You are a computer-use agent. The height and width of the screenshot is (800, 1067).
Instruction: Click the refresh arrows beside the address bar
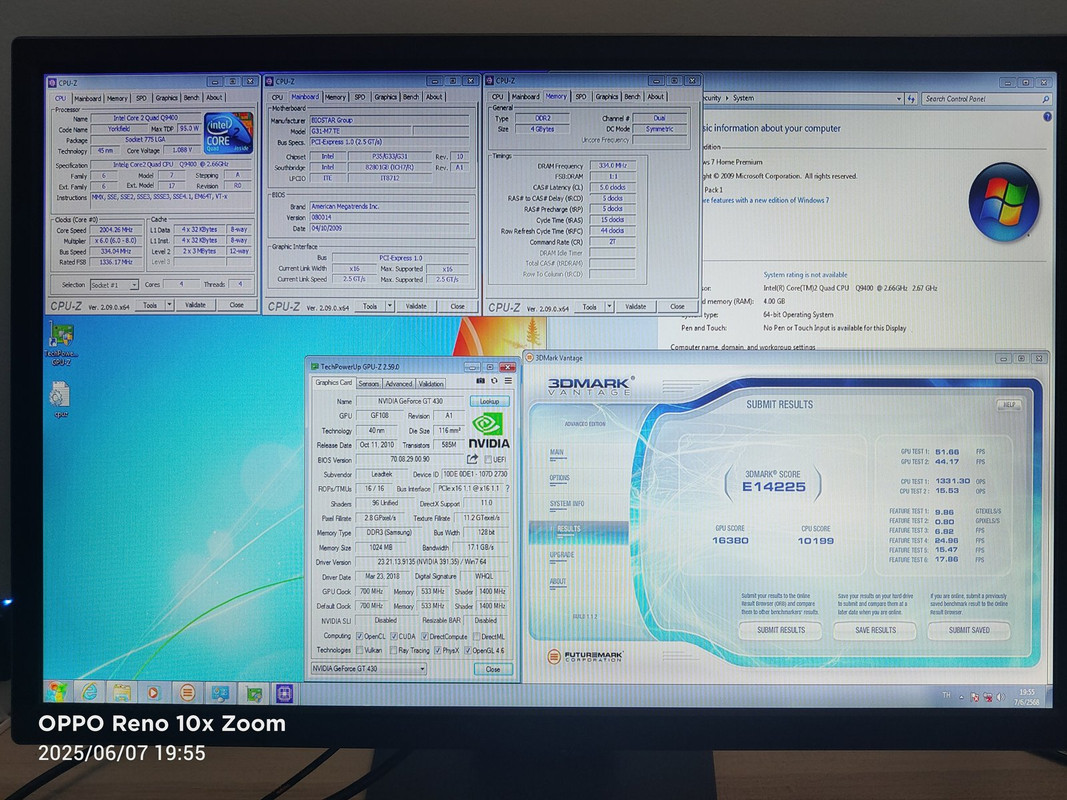point(912,99)
